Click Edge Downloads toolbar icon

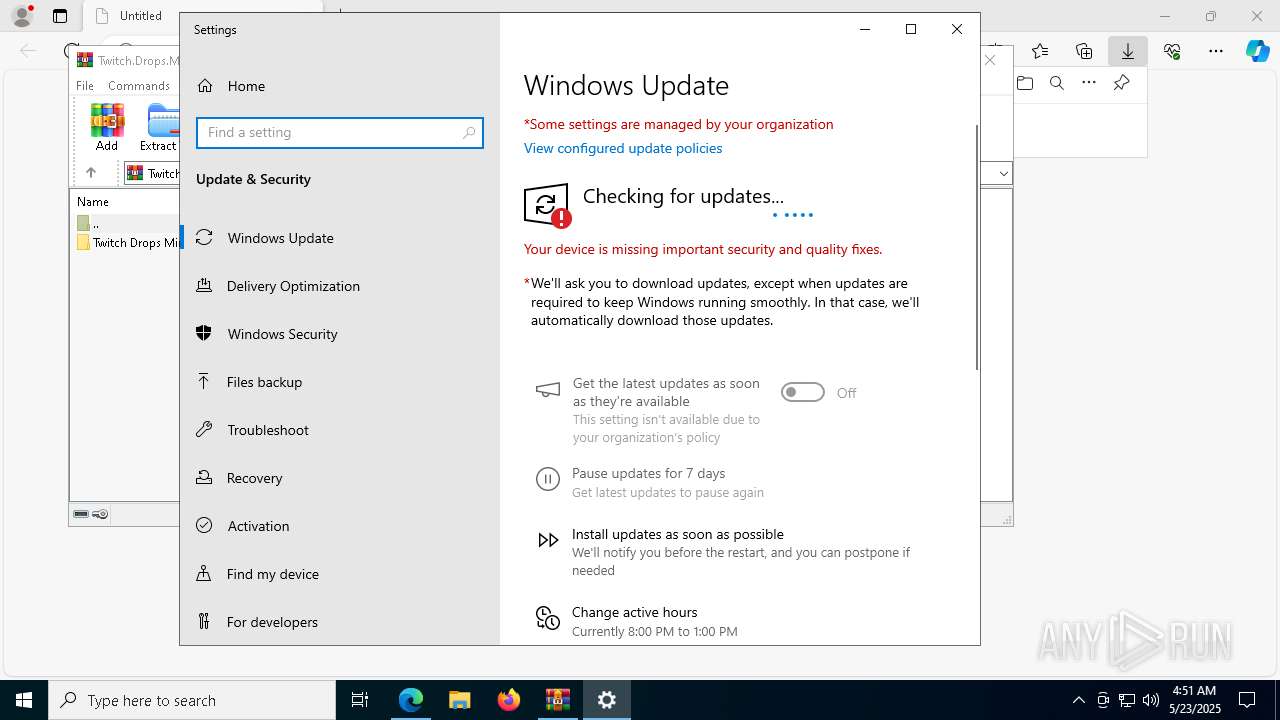coord(1128,51)
